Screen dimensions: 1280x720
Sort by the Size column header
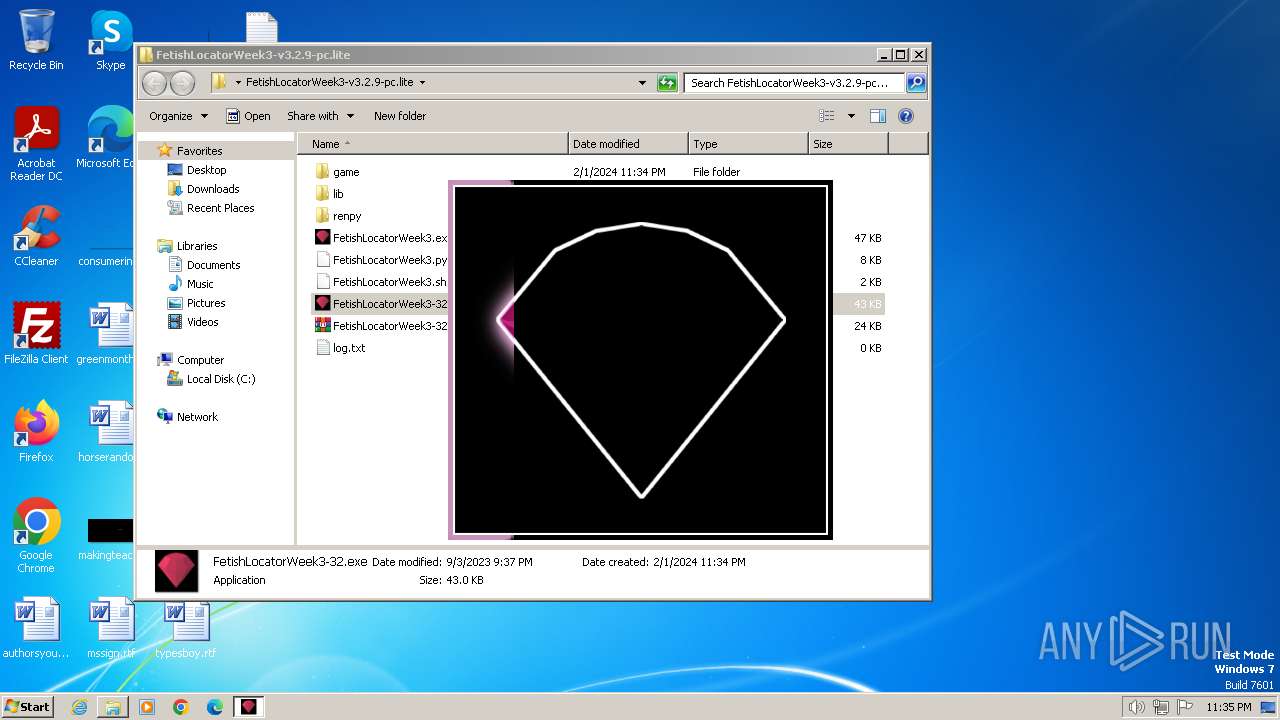pos(848,144)
